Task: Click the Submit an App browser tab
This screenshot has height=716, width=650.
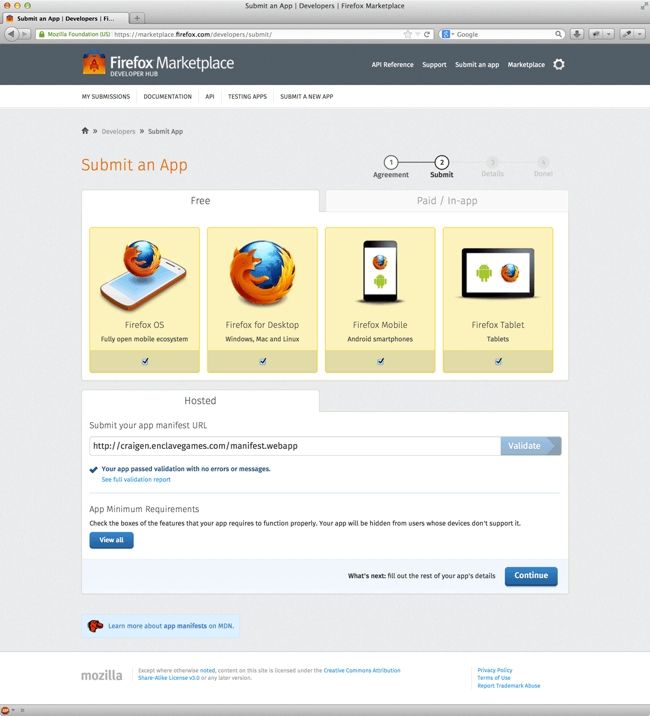Action: coord(64,18)
